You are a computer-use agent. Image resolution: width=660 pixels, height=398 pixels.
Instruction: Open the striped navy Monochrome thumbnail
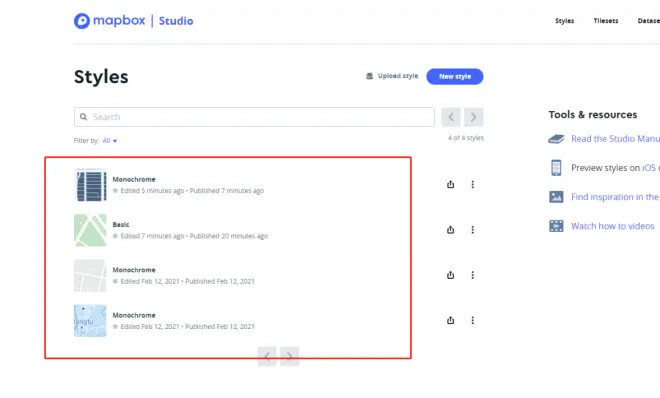(x=90, y=185)
